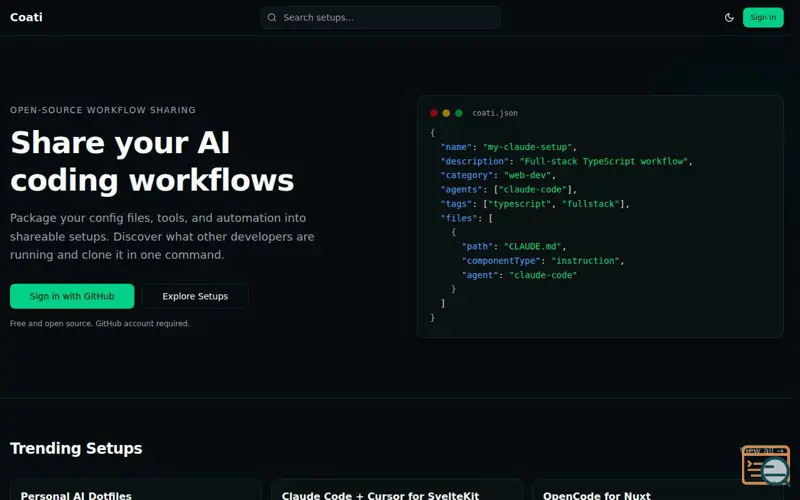Image resolution: width=800 pixels, height=500 pixels.
Task: Click the "typescript" tag in code
Action: tap(519, 204)
